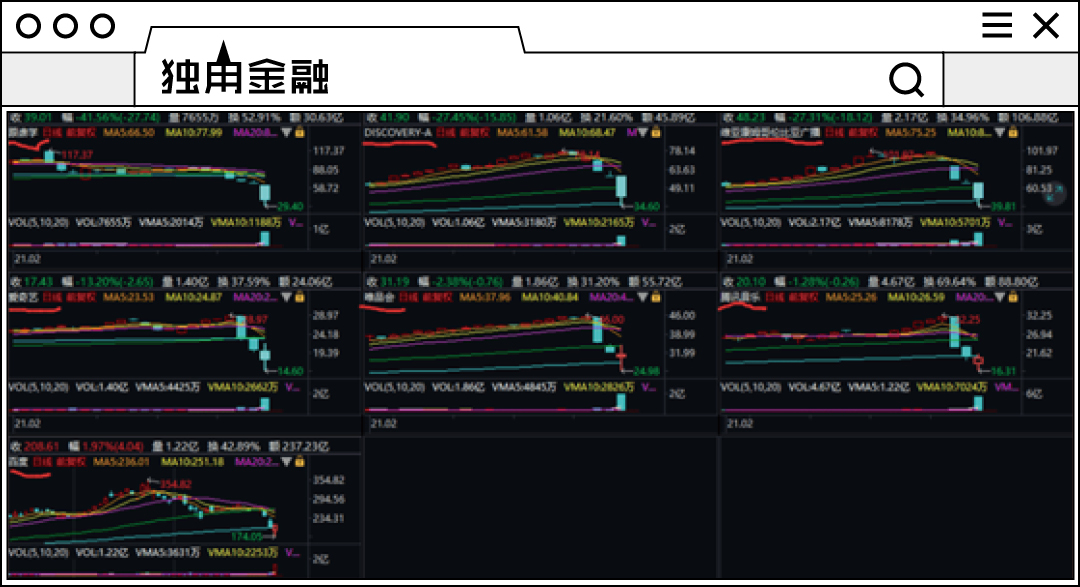The image size is (1080, 587).
Task: Click the -41.56%(-27.74) change value
Action: tap(119, 118)
